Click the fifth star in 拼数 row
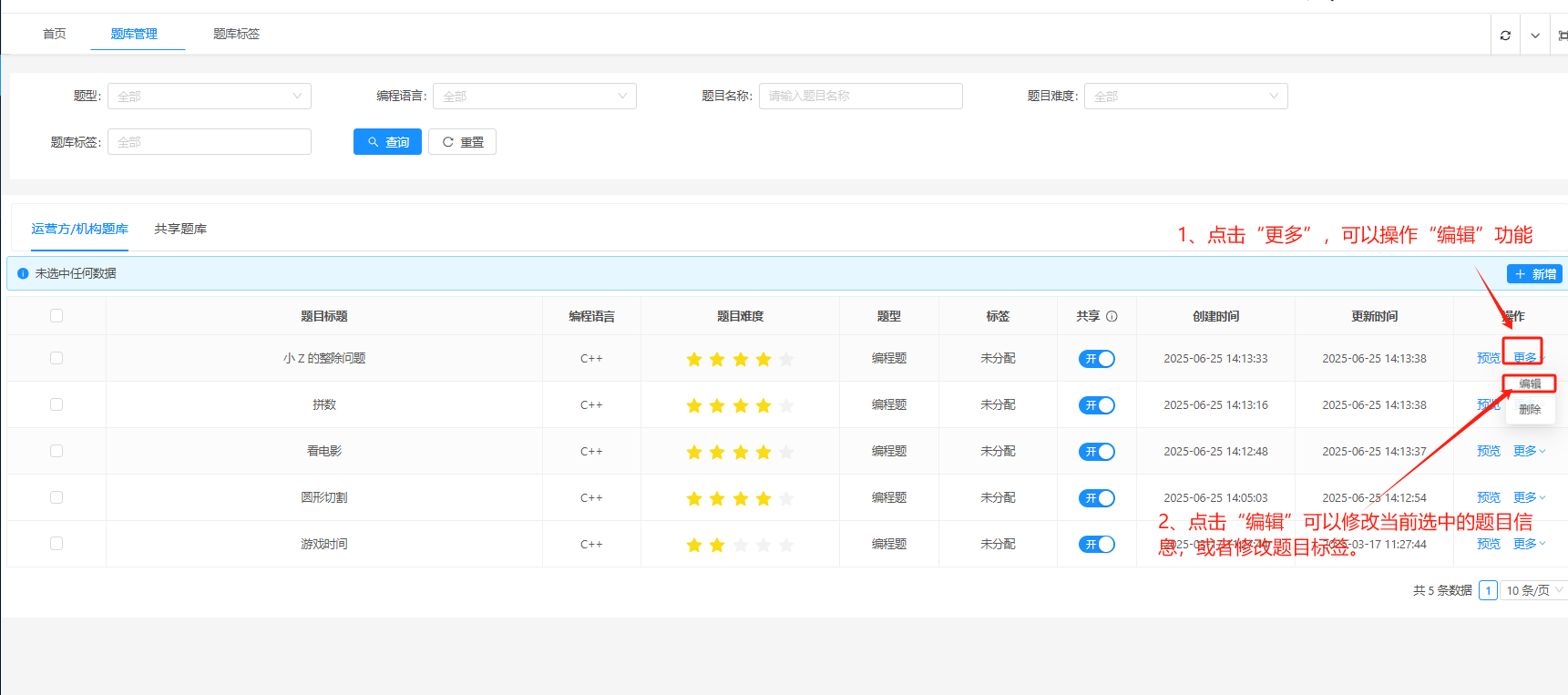 [786, 405]
